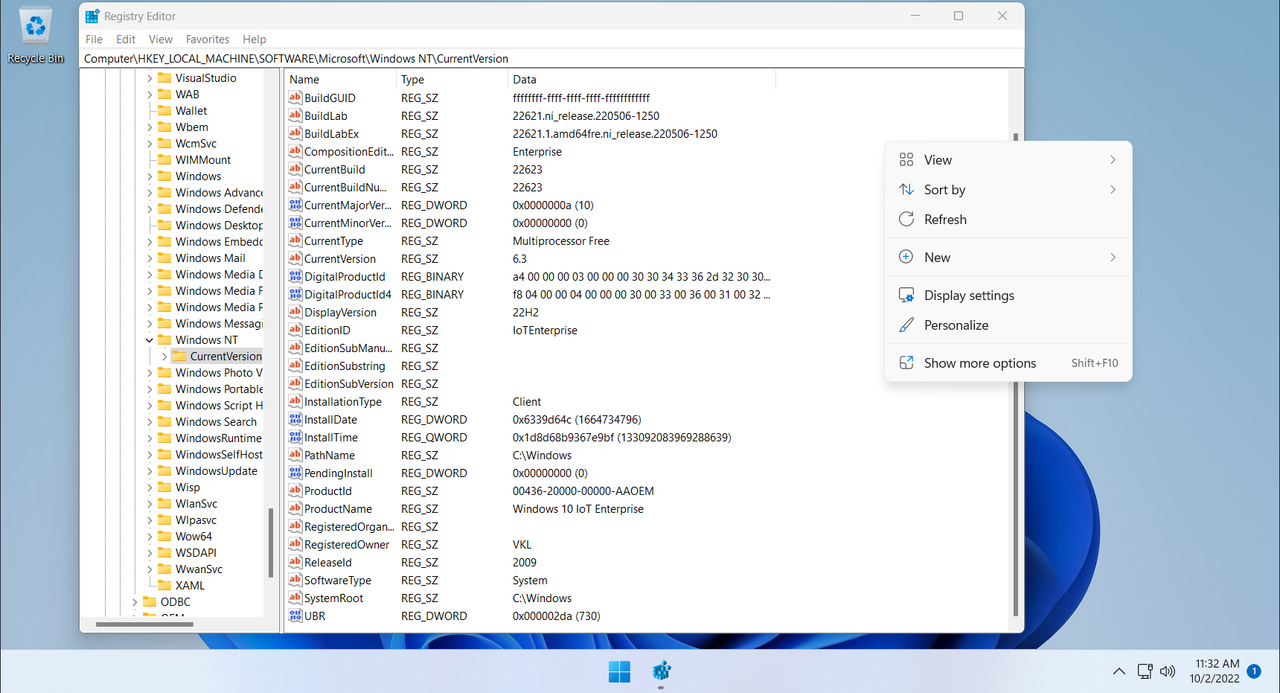Click the Windows Start button in taskbar
Image resolution: width=1280 pixels, height=693 pixels.
(619, 671)
